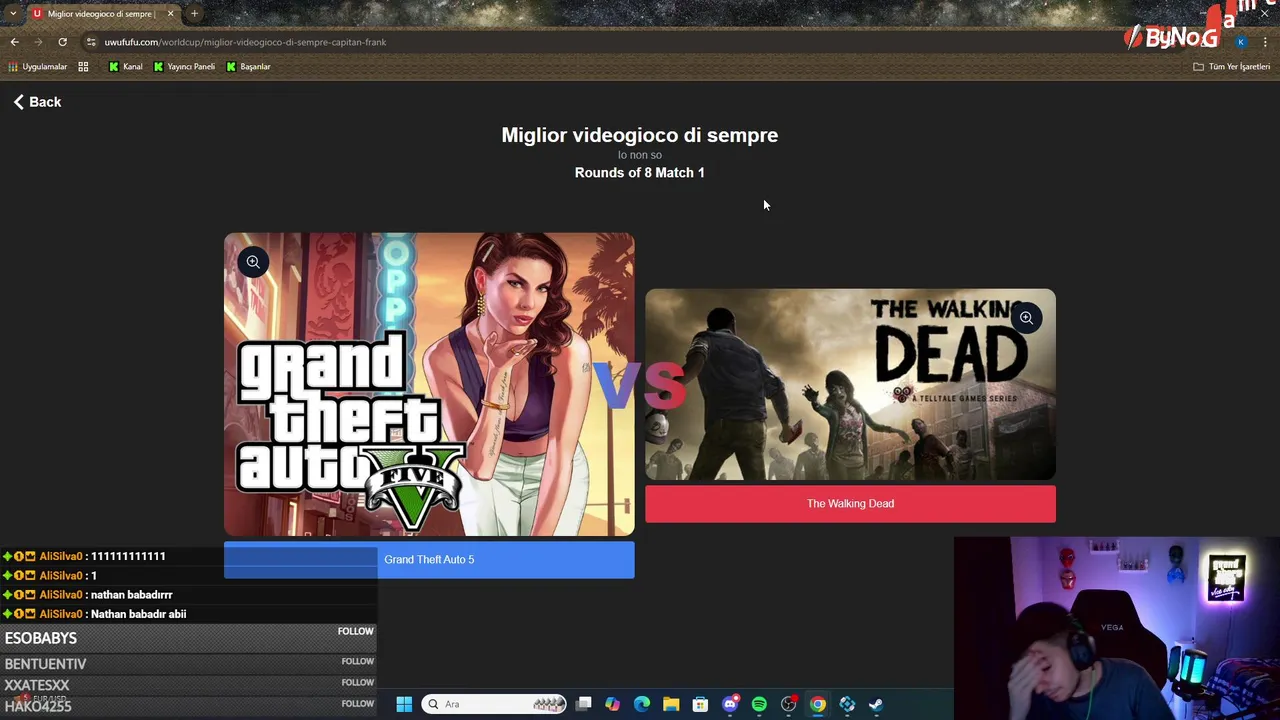Open Microsoft Edge from the taskbar
Viewport: 1280px width, 720px height.
pos(642,705)
